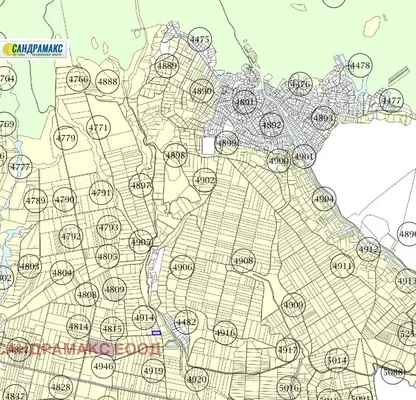
Task: Select zone marker 4914
Action: click(x=144, y=318)
